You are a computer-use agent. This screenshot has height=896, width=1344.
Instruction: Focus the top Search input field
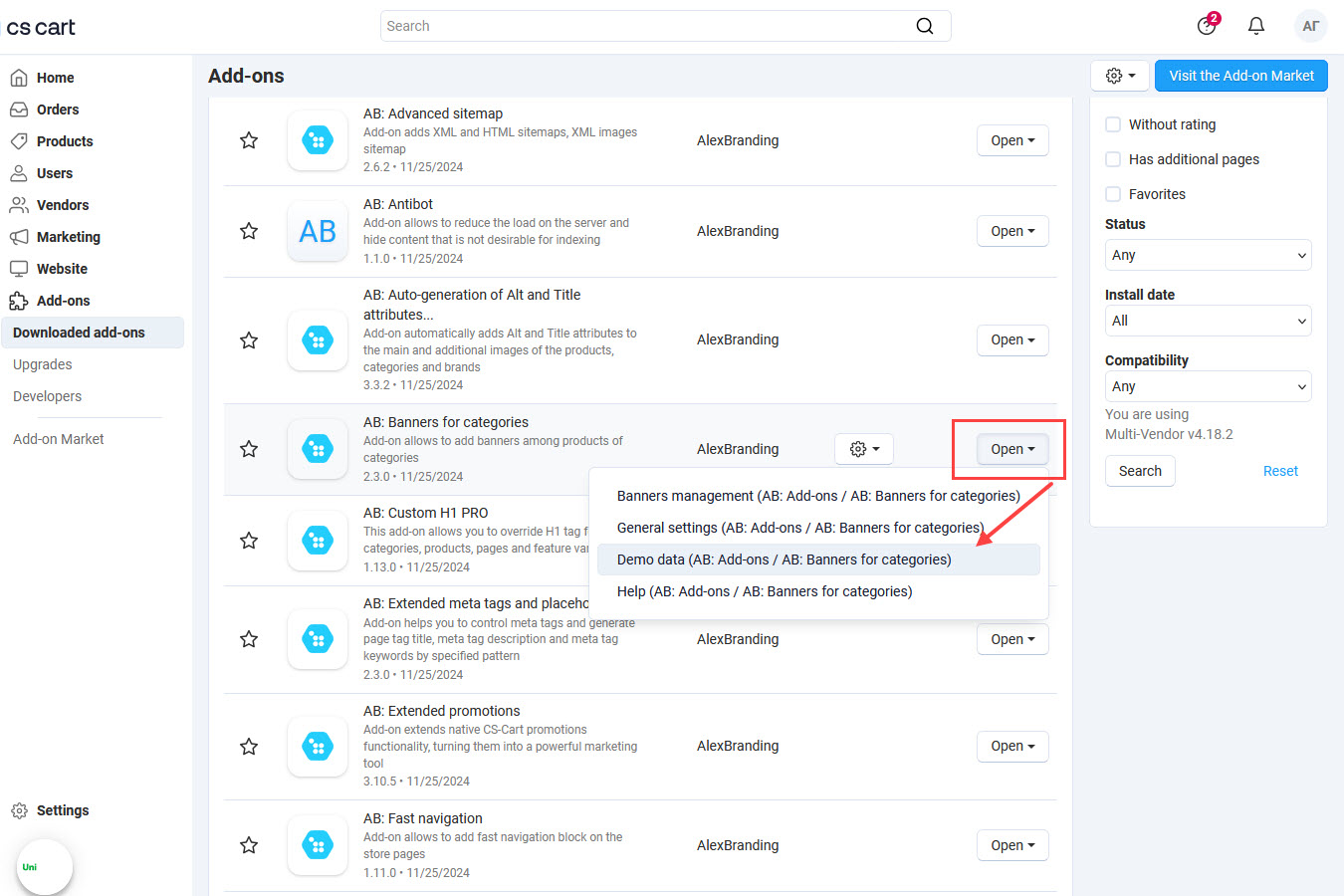(x=647, y=26)
